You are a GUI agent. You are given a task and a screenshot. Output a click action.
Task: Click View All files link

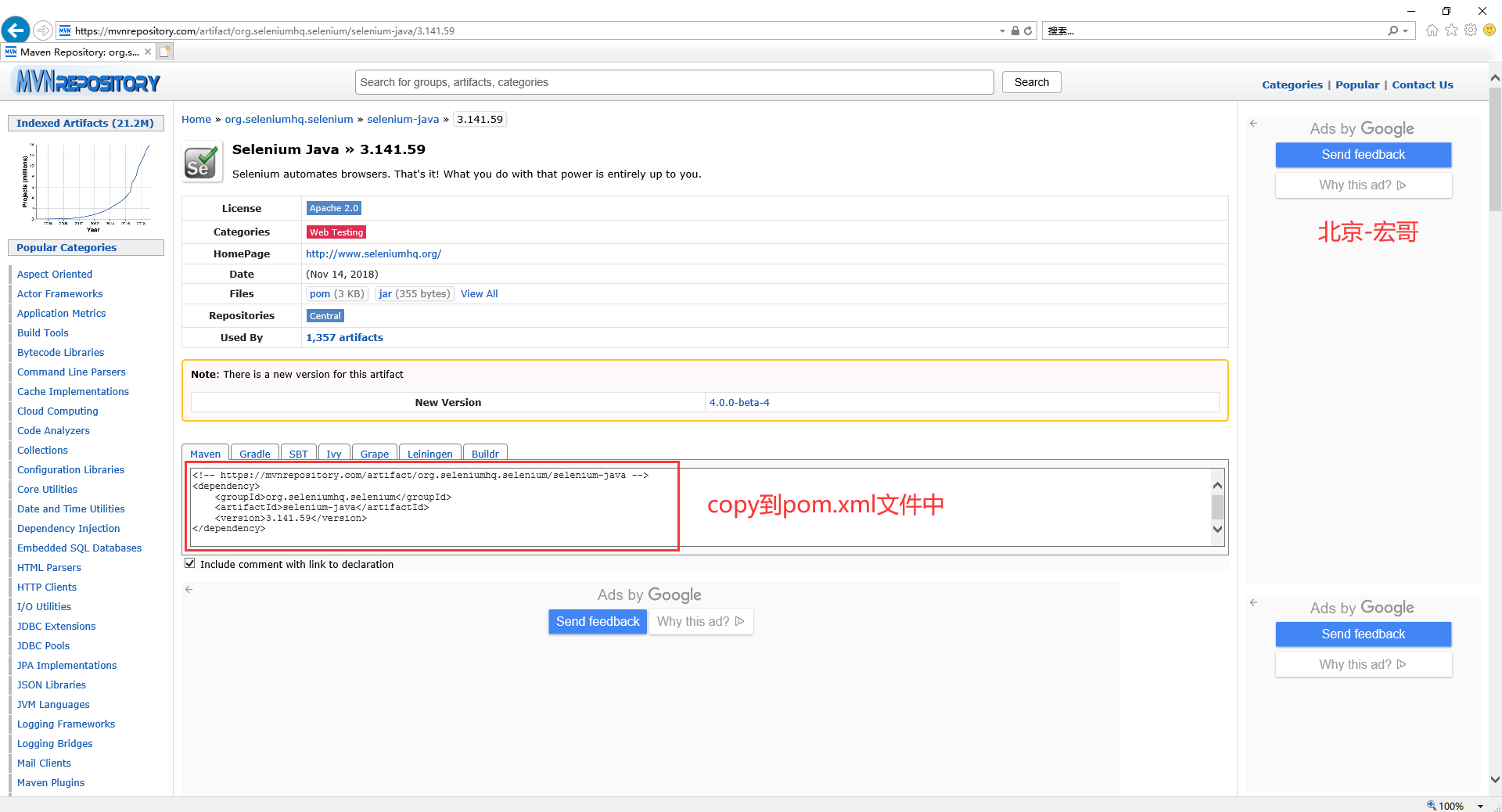click(x=479, y=293)
